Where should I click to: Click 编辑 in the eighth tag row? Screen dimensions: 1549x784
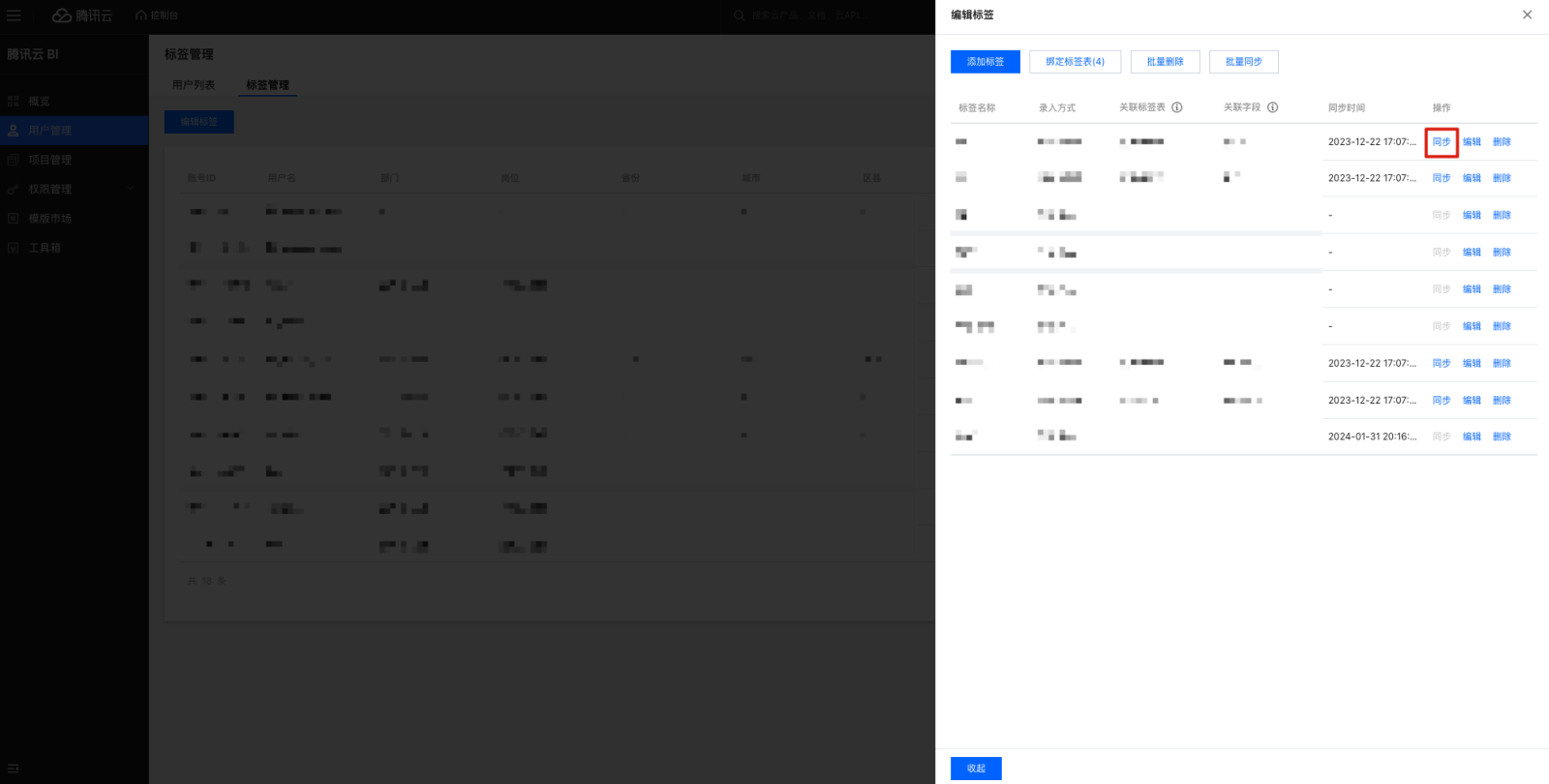point(1472,401)
